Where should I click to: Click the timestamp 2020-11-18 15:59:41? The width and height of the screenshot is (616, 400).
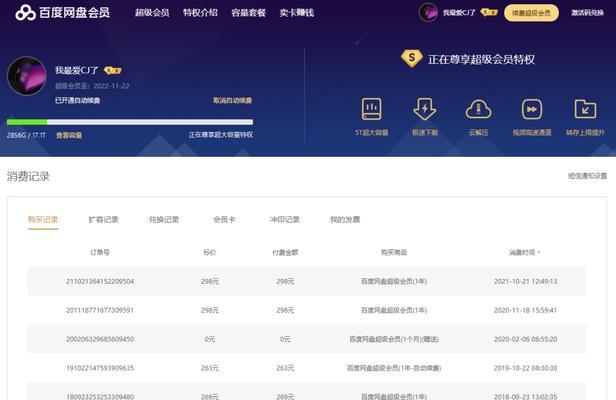pyautogui.click(x=525, y=310)
